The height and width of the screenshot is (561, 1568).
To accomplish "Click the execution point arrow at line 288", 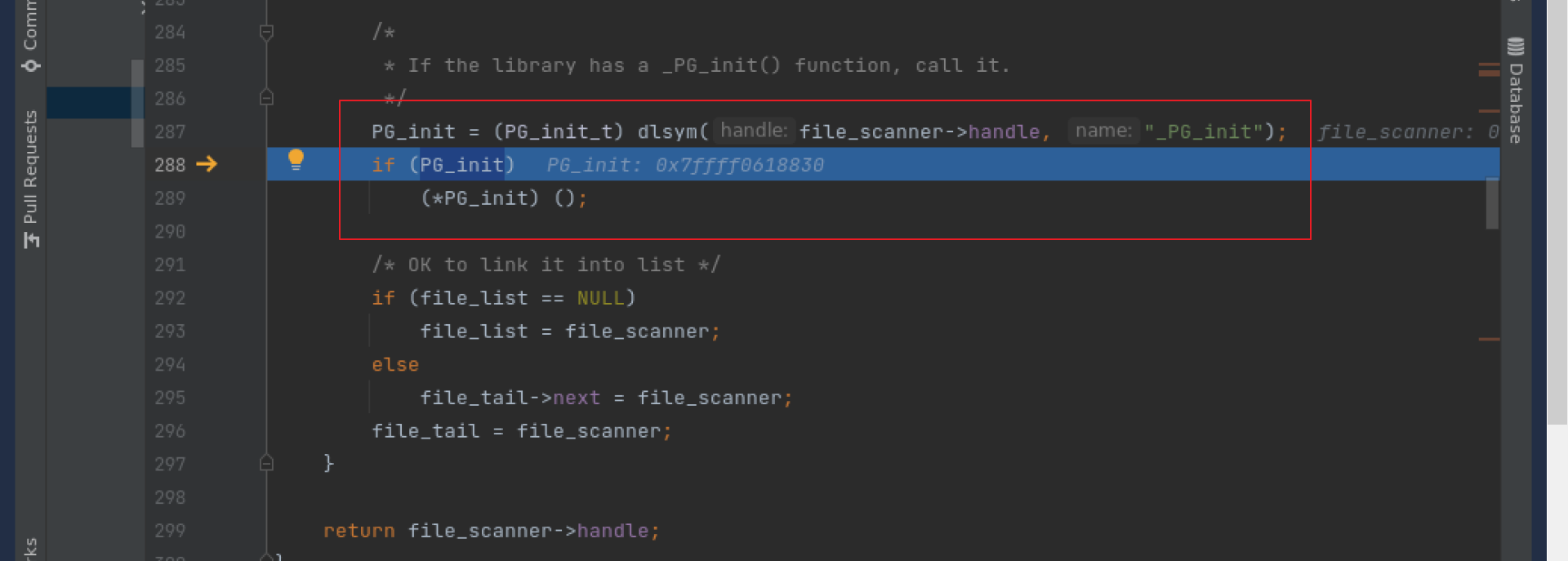I will pyautogui.click(x=207, y=164).
